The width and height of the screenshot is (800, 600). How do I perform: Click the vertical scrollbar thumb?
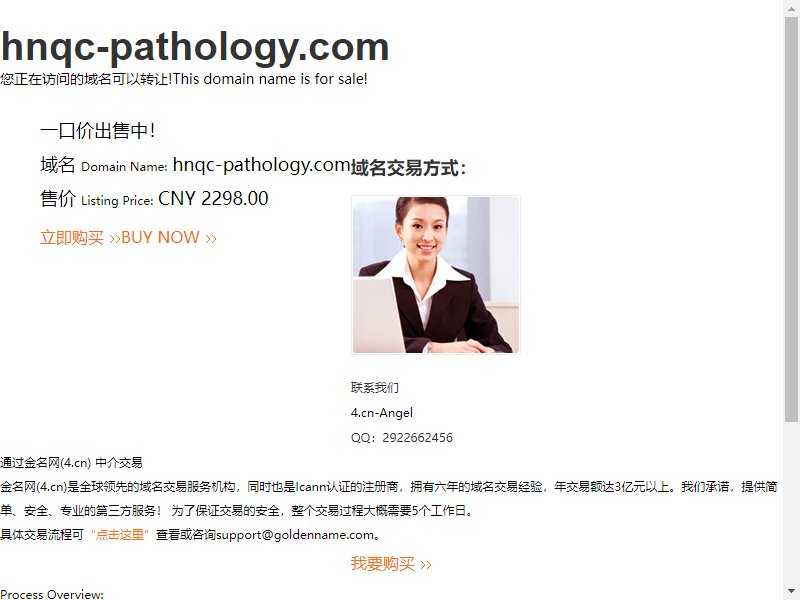[791, 218]
